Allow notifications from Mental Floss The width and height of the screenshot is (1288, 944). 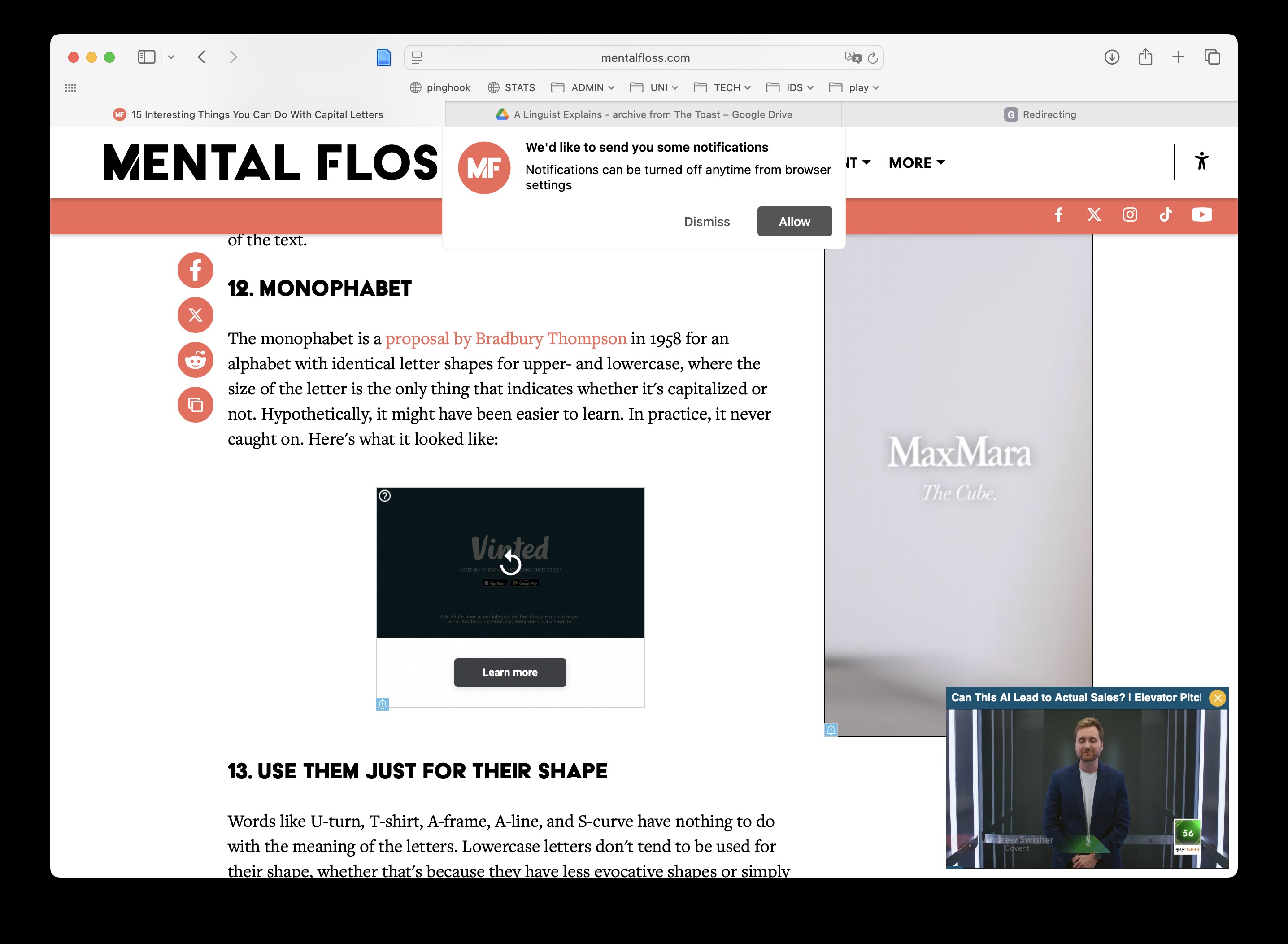tap(794, 222)
